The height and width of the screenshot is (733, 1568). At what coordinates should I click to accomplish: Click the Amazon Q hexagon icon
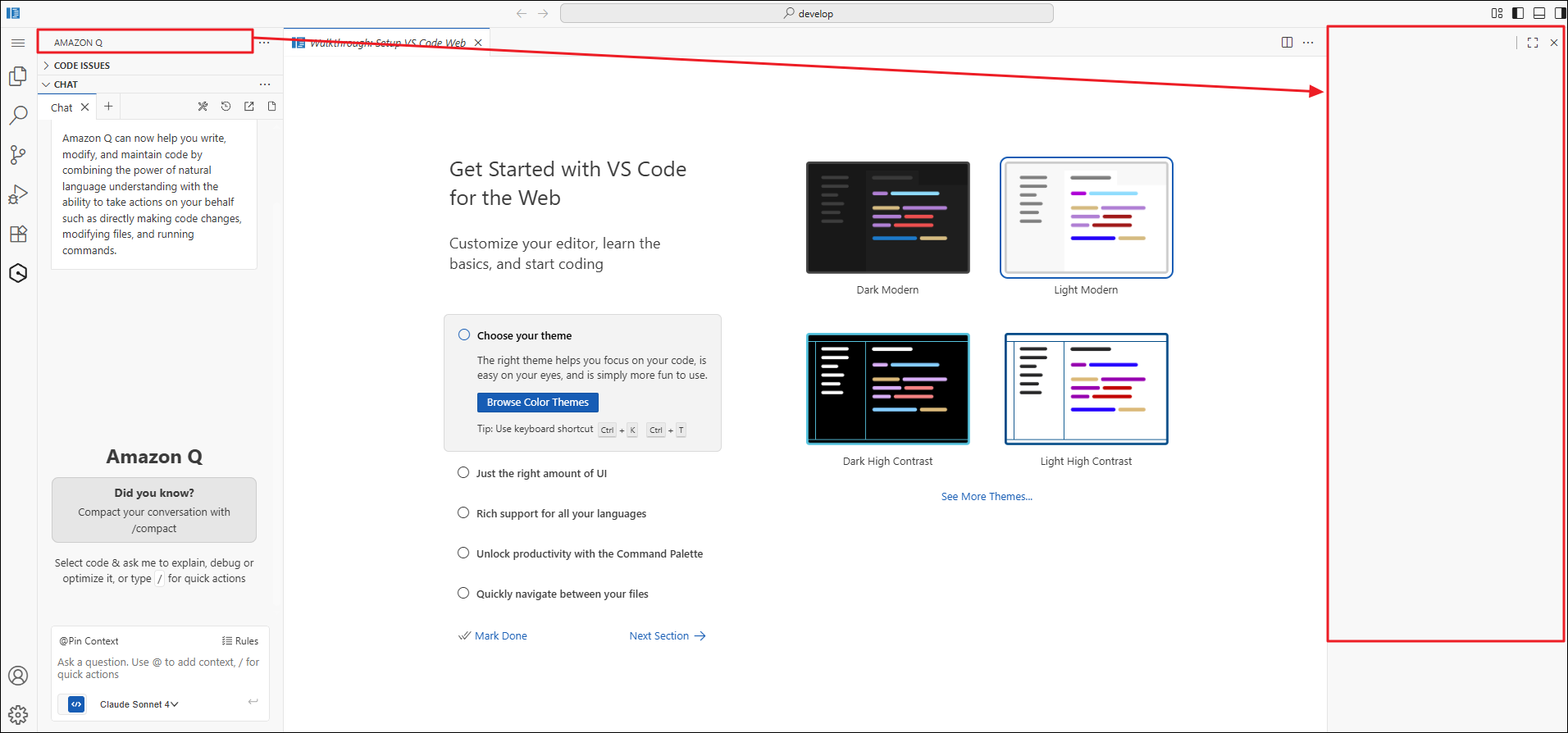[x=18, y=273]
